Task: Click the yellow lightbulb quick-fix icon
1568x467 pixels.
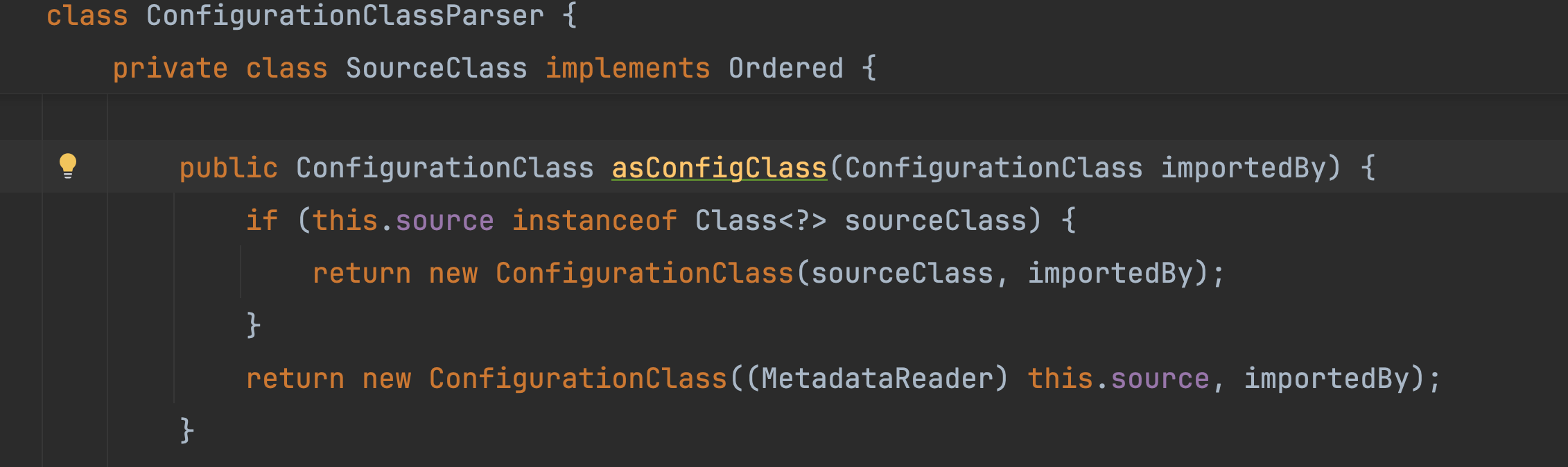Action: pos(68,166)
